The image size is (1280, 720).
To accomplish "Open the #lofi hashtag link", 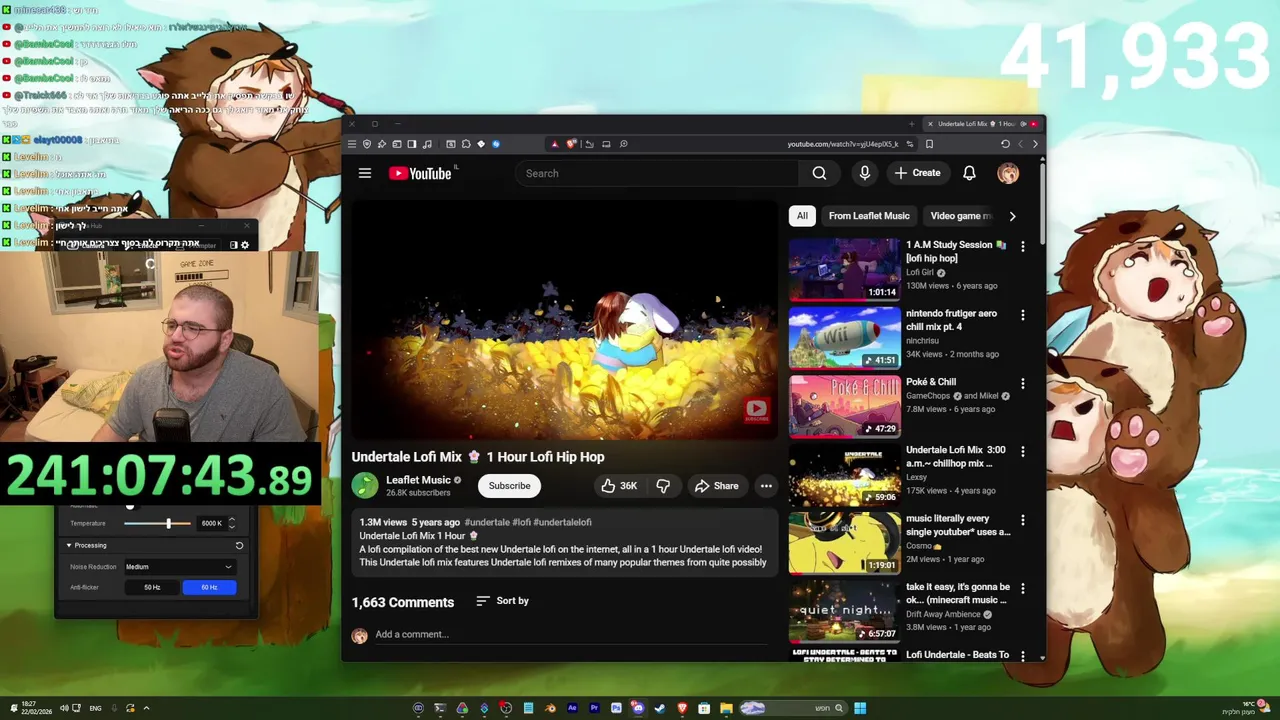I will 521,522.
